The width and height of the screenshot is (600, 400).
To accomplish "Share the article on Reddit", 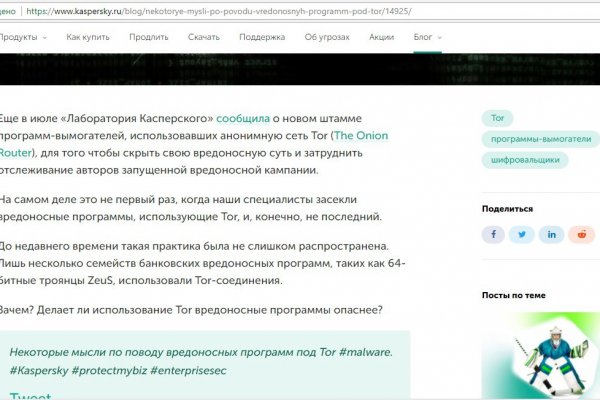I will (x=582, y=234).
